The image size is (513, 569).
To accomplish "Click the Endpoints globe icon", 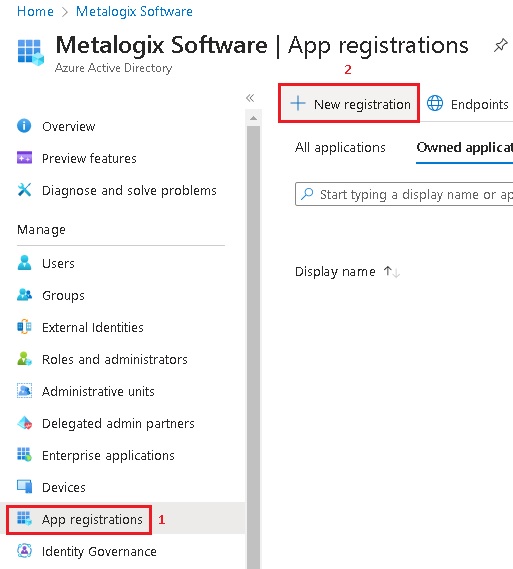I will click(x=435, y=103).
